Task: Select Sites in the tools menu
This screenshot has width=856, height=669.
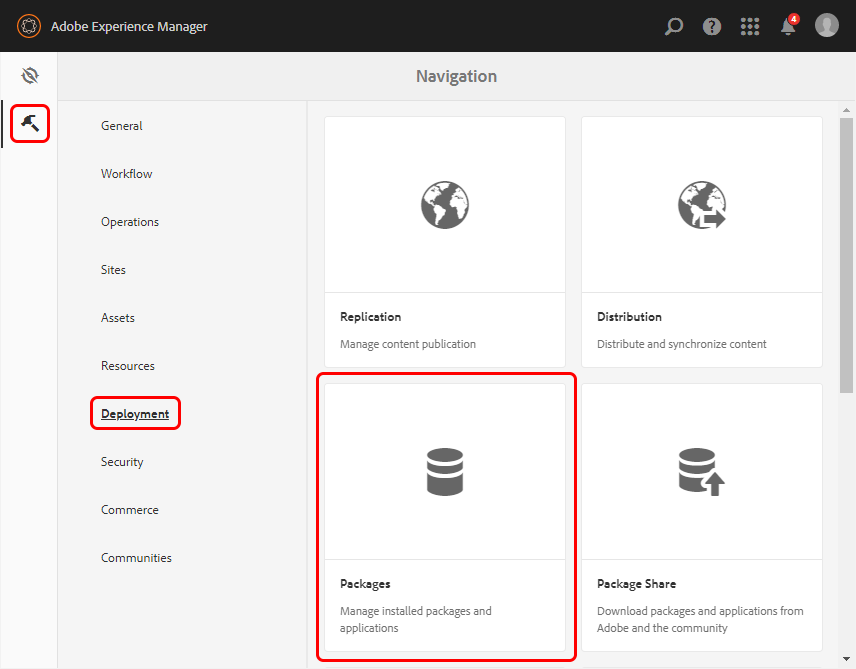Action: pos(113,270)
